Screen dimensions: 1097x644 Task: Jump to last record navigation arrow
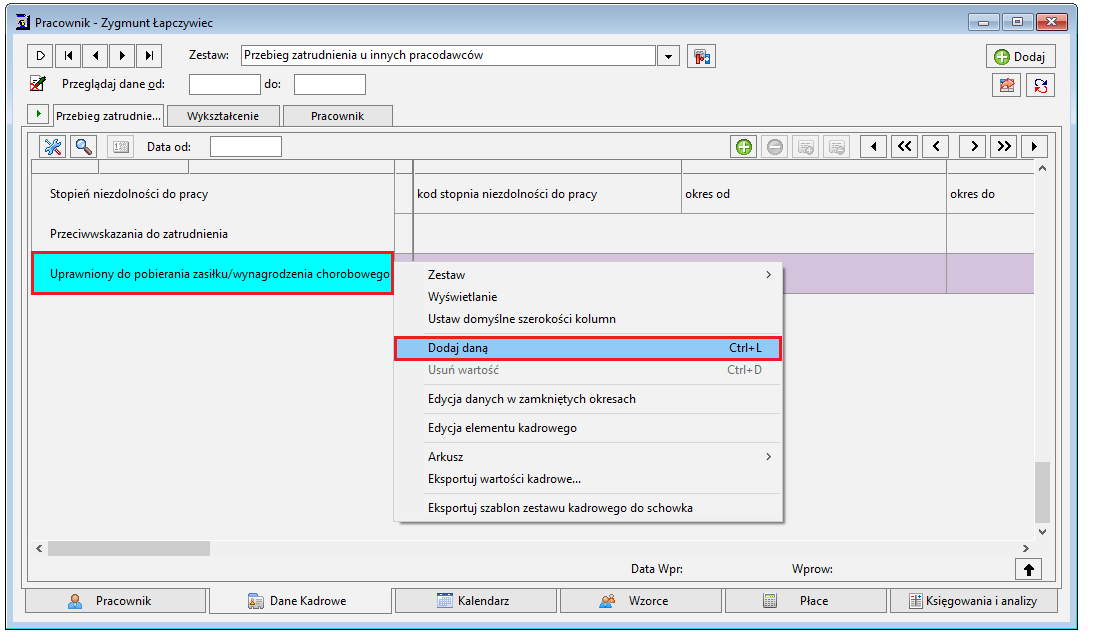pyautogui.click(x=149, y=56)
